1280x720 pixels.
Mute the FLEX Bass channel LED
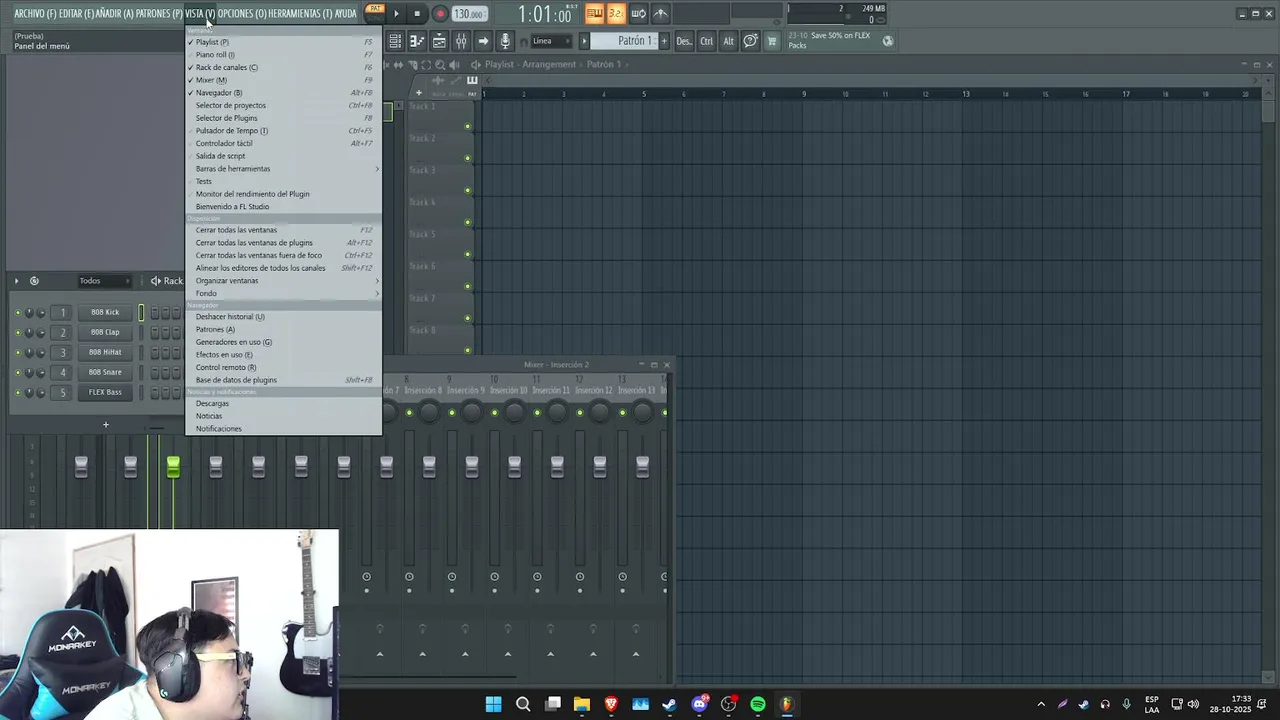point(17,392)
